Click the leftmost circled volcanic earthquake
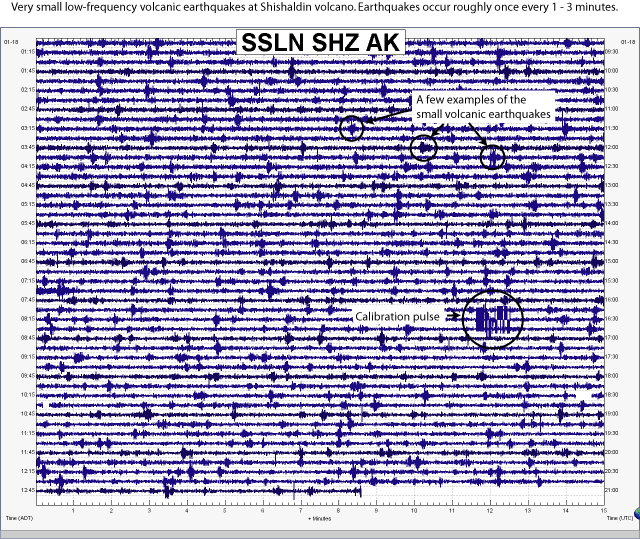This screenshot has height=539, width=640. tap(350, 127)
